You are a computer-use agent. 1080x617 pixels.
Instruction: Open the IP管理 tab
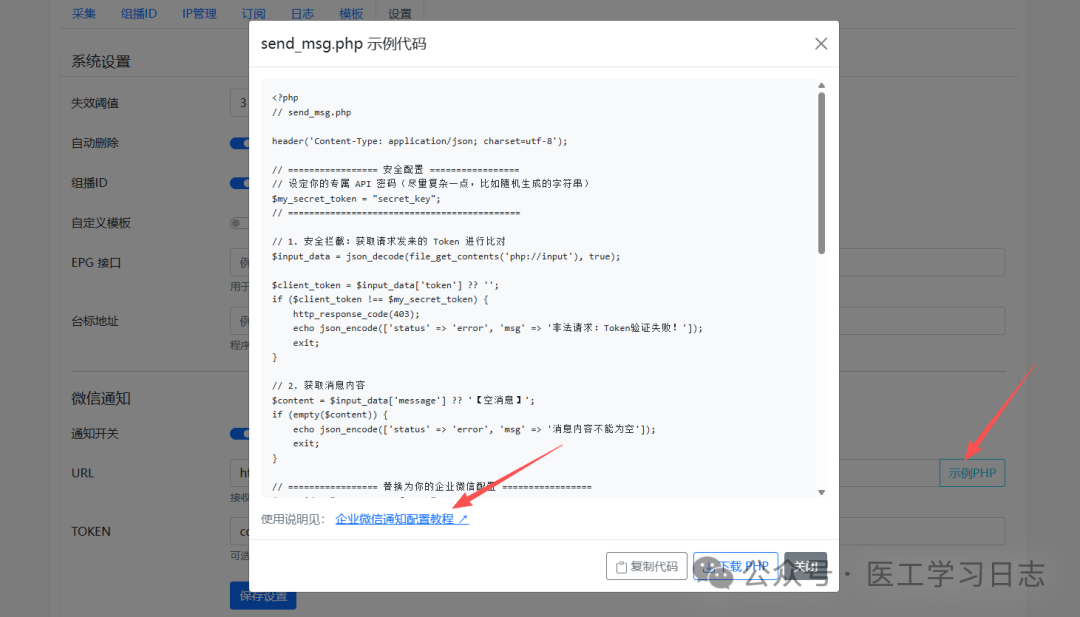pos(199,14)
